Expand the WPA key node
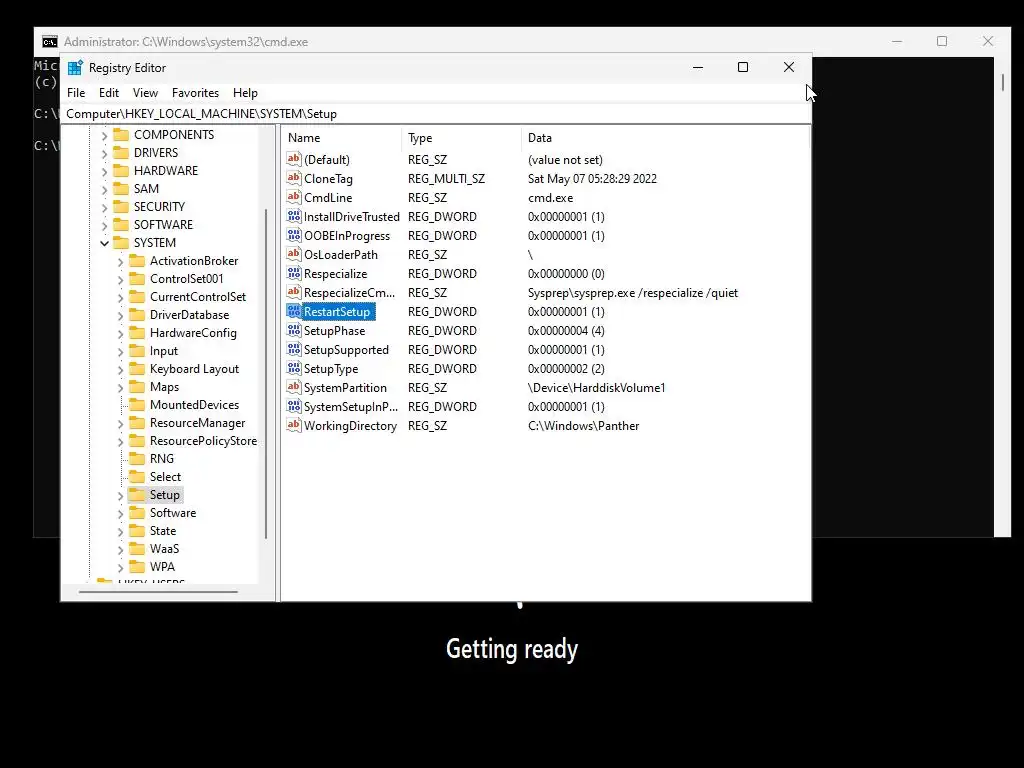1024x768 pixels. click(120, 568)
